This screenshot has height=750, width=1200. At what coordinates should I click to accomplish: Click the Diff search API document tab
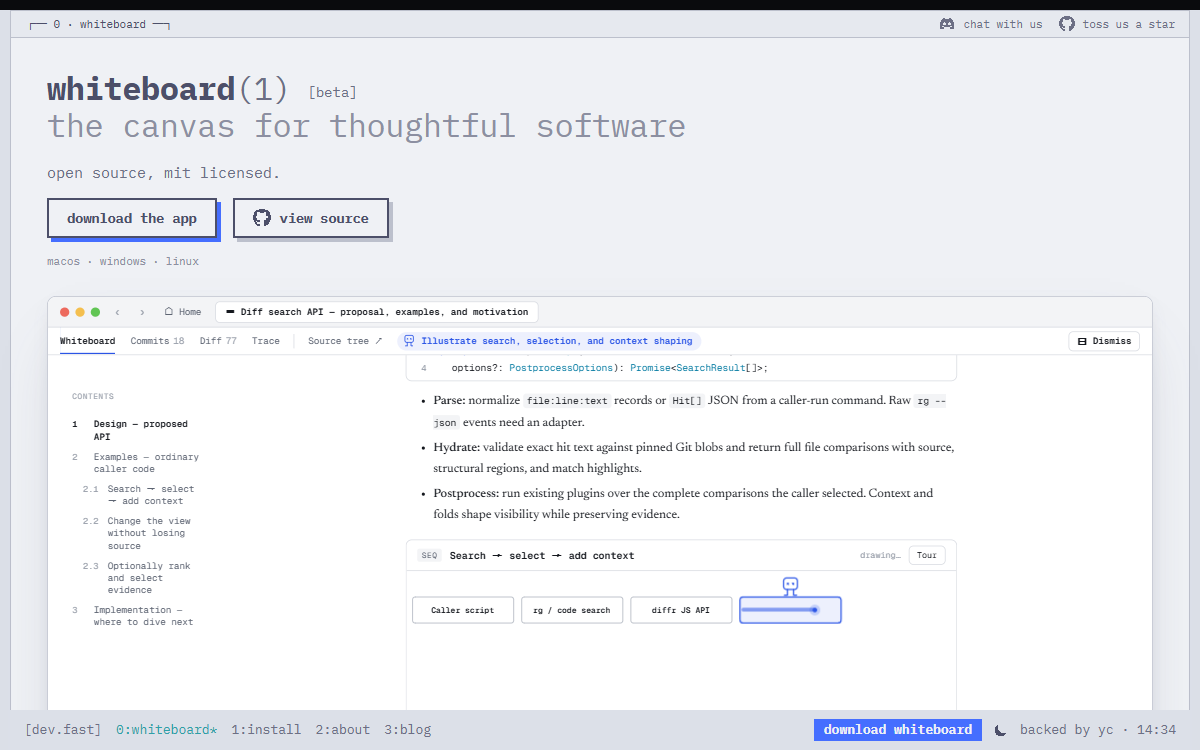[x=377, y=312]
